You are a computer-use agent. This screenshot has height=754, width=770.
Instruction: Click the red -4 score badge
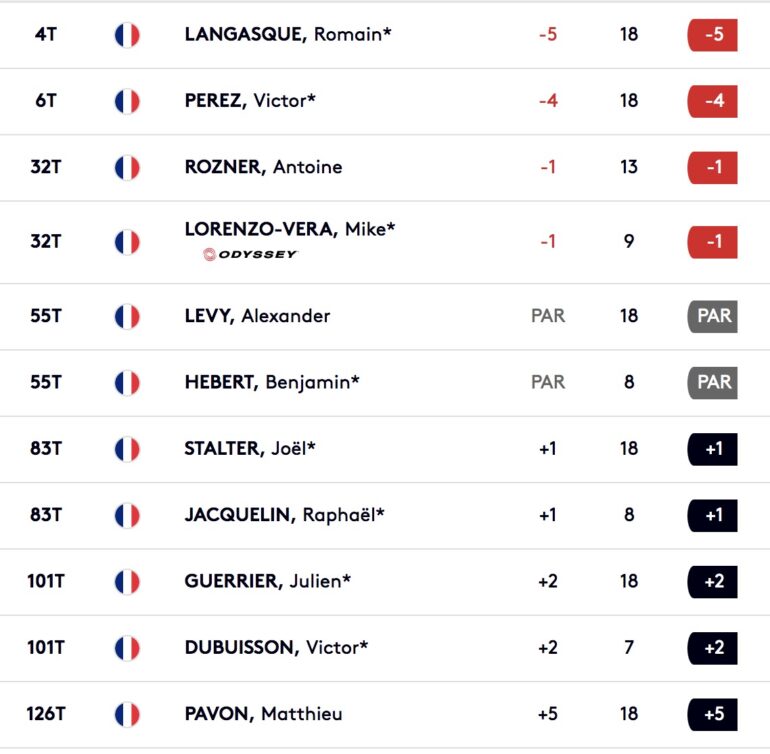[x=712, y=101]
